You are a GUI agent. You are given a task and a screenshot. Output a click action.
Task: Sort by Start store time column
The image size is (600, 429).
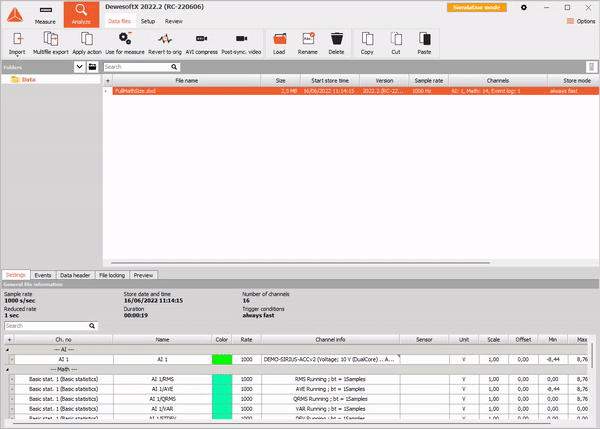(330, 81)
